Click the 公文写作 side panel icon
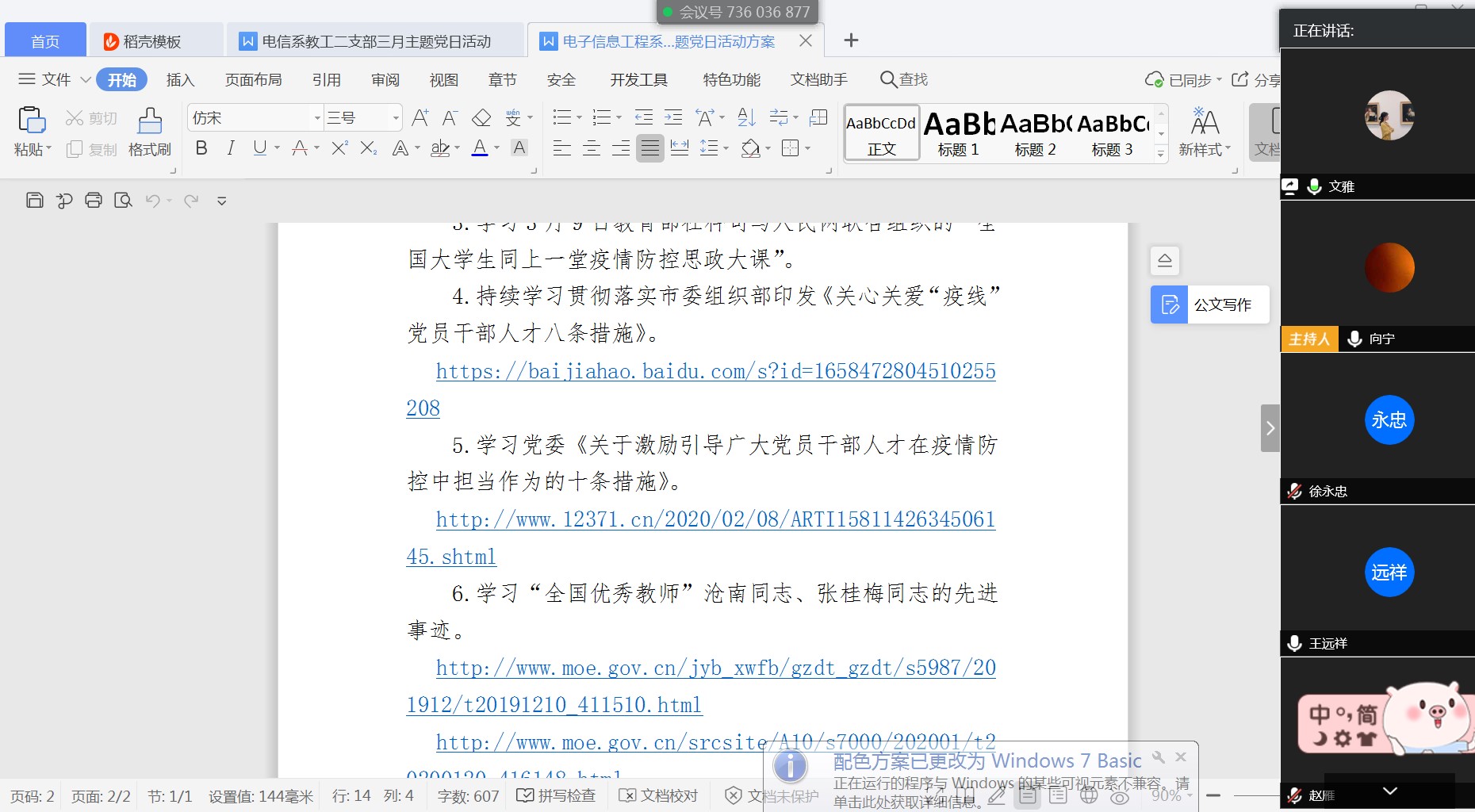The image size is (1475, 812). point(1169,304)
